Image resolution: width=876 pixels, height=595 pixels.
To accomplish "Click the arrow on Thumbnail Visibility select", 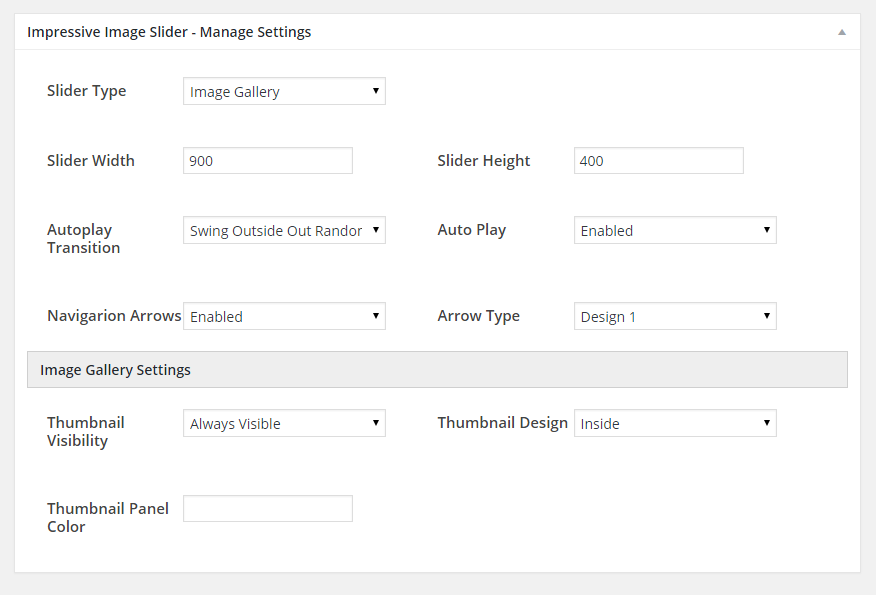I will (375, 422).
